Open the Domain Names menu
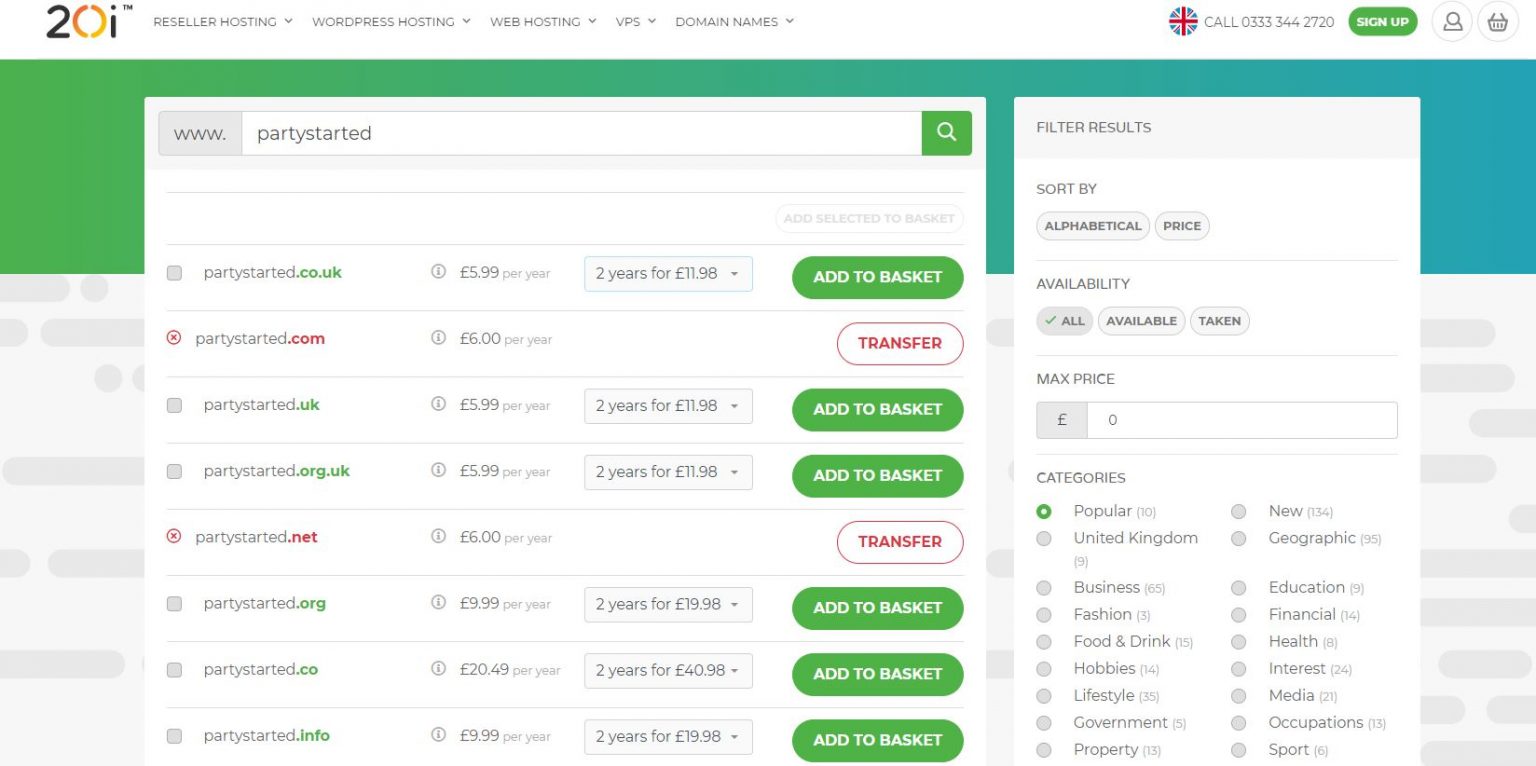1536x766 pixels. 734,21
